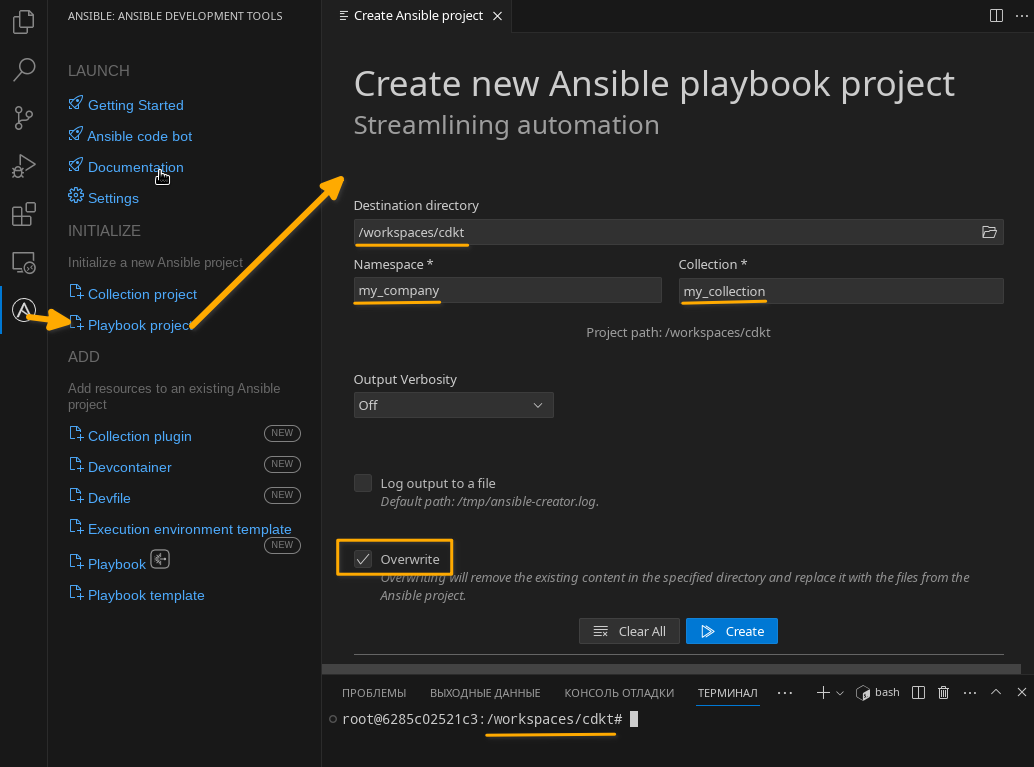
Task: Open the Extensions view icon
Action: tap(23, 214)
